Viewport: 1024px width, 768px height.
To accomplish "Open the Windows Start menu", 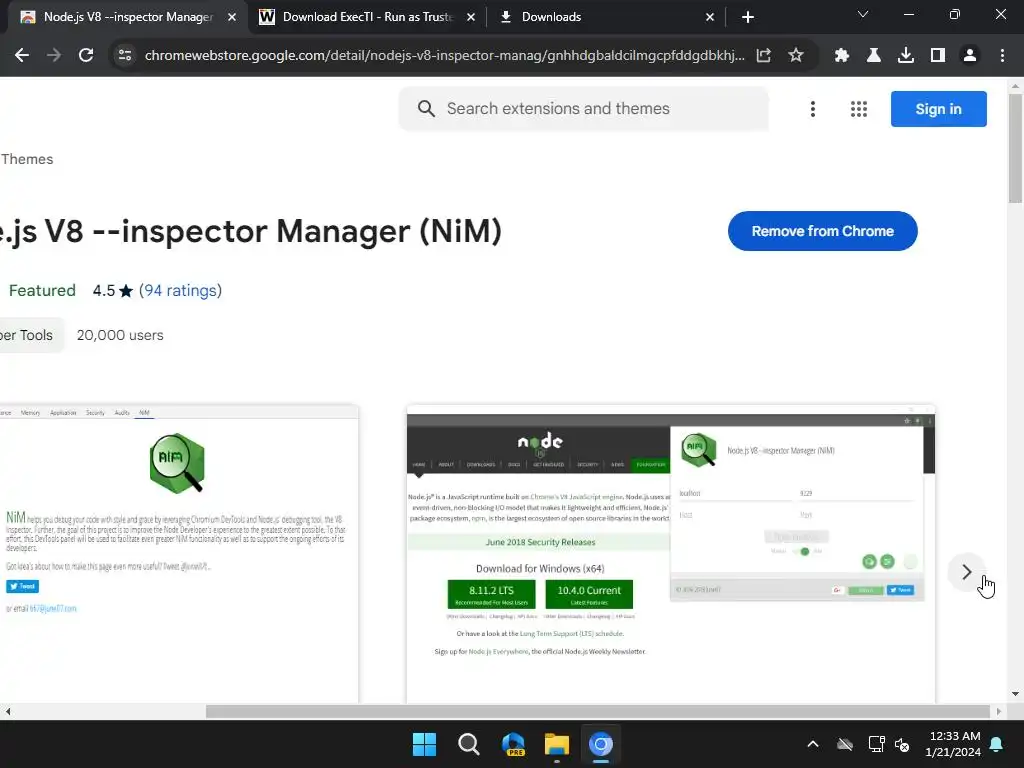I will pyautogui.click(x=424, y=744).
